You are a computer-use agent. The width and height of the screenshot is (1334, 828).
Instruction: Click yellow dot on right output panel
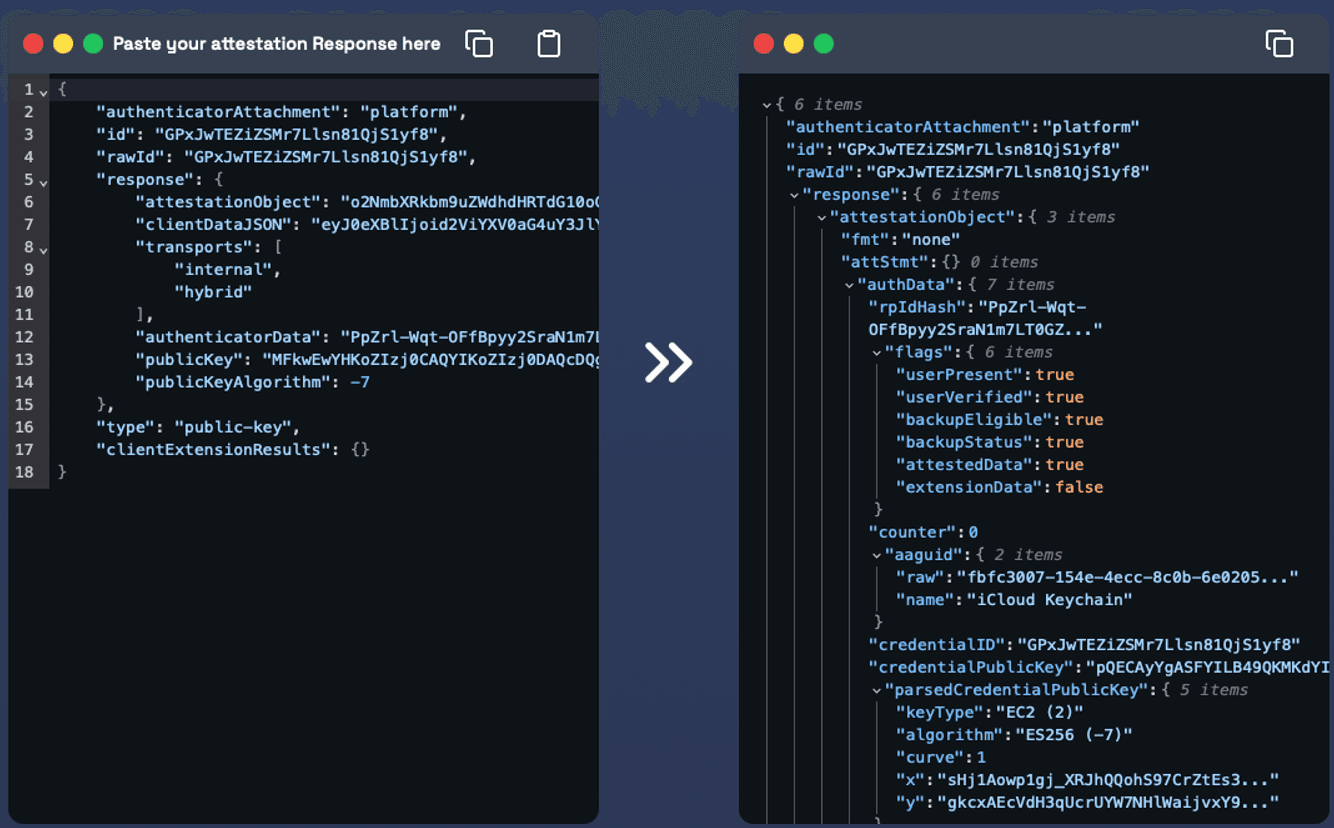click(794, 43)
